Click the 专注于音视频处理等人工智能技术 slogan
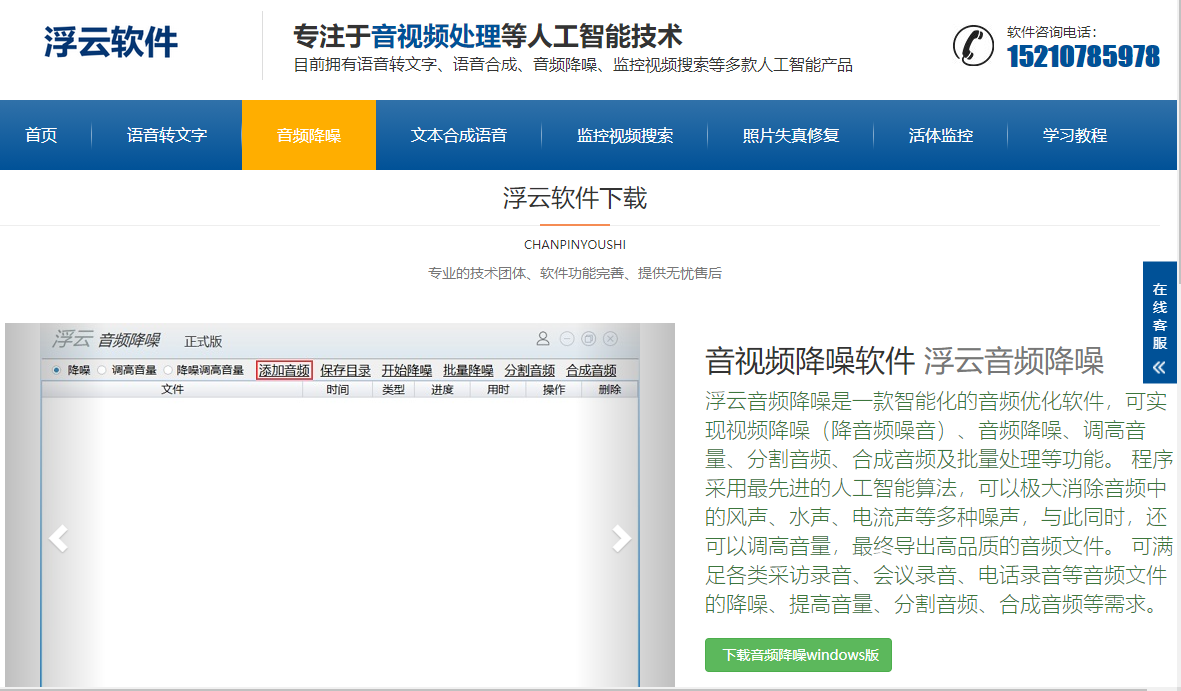This screenshot has width=1181, height=691. 487,35
